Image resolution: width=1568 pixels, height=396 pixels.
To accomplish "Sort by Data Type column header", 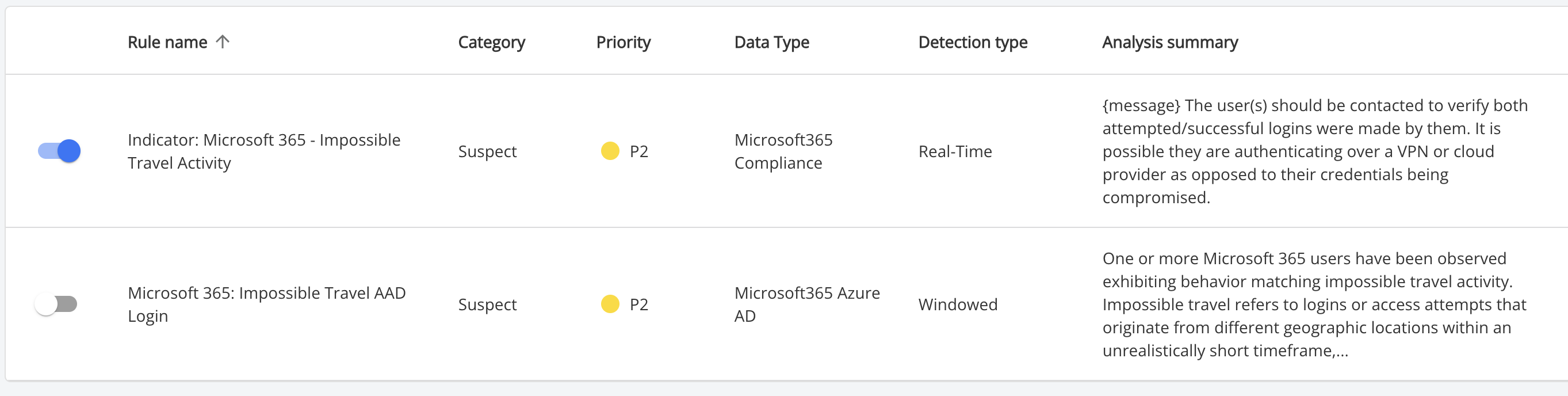I will (772, 42).
